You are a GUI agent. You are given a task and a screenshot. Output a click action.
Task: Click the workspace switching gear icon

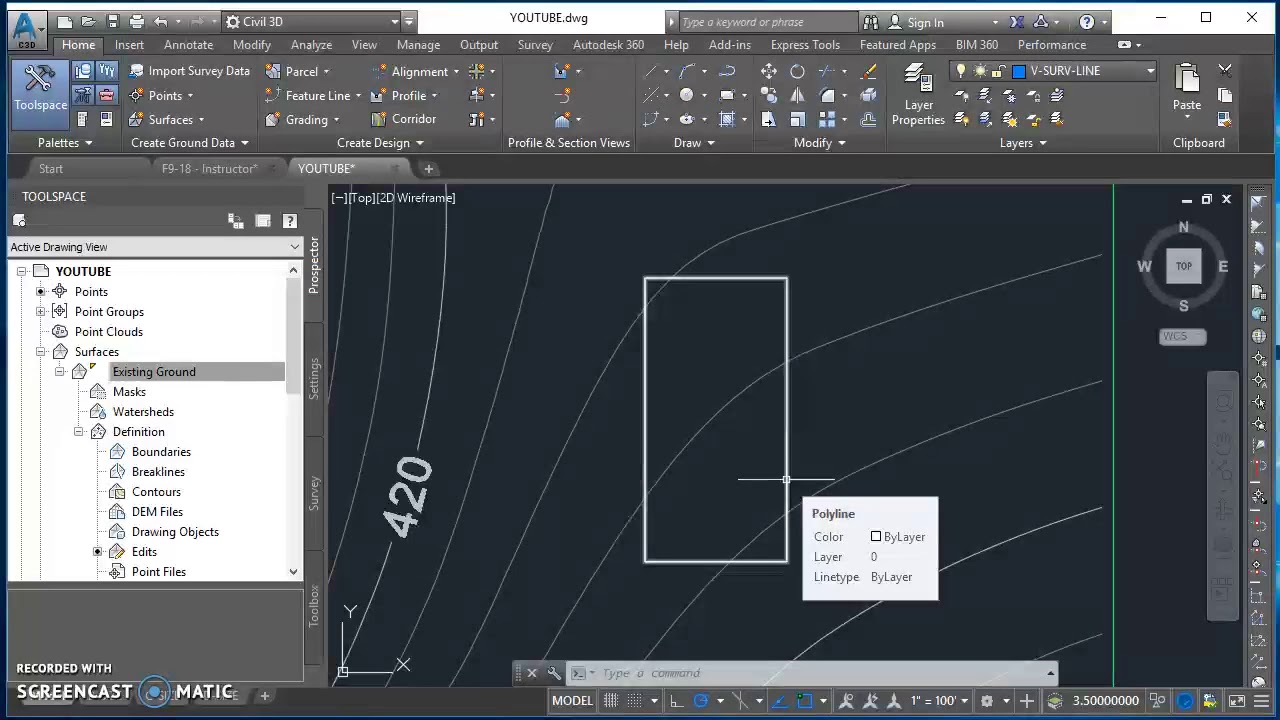(987, 701)
